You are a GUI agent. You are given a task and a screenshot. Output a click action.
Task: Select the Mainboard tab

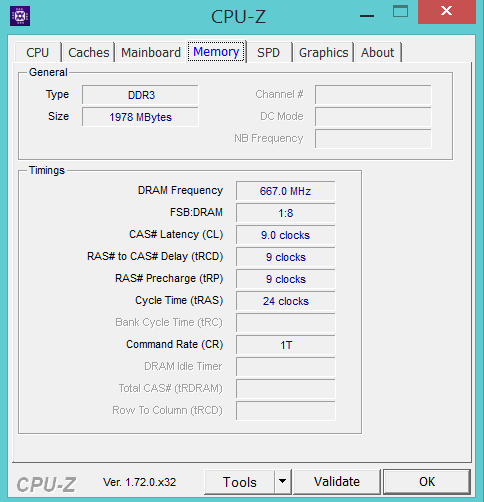[151, 52]
